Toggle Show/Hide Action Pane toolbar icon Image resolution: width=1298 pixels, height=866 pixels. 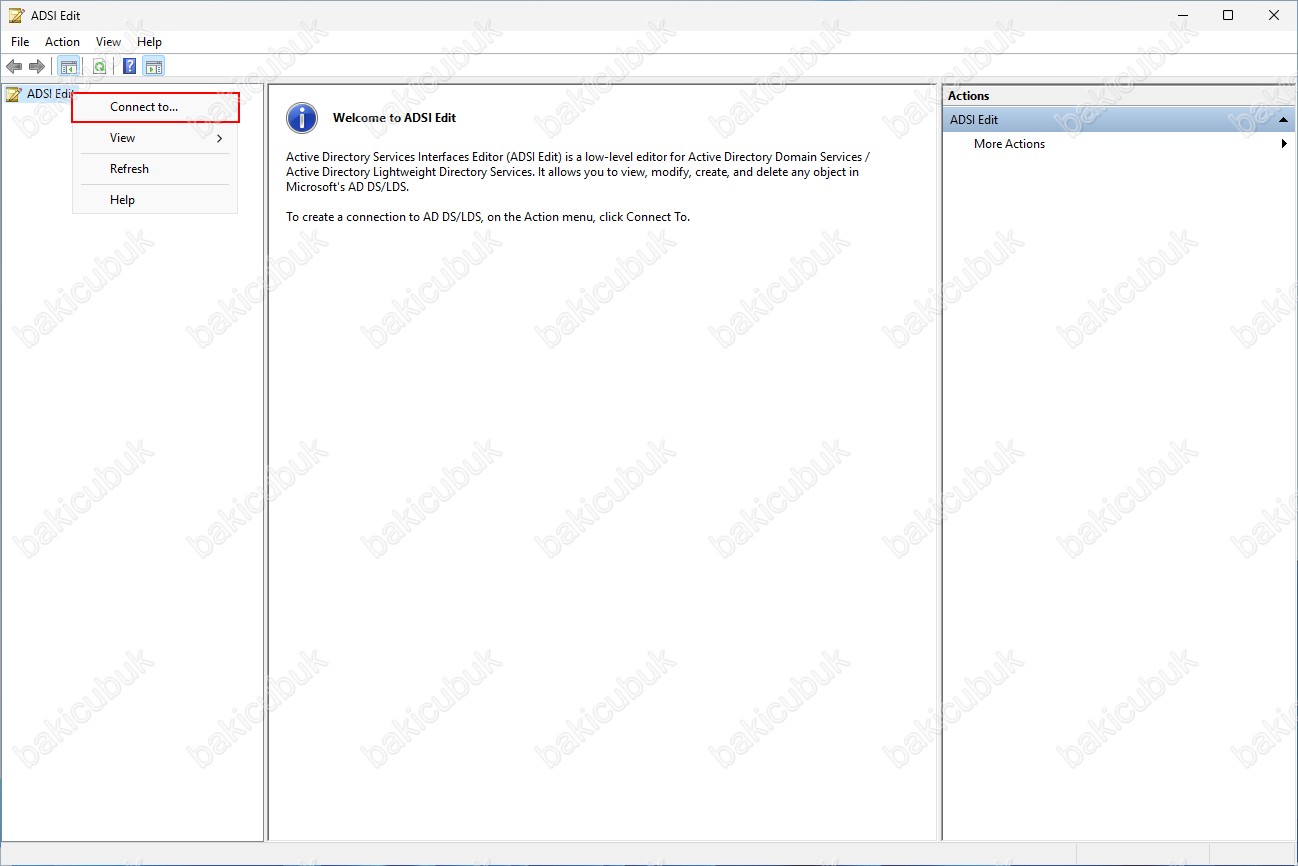click(153, 67)
